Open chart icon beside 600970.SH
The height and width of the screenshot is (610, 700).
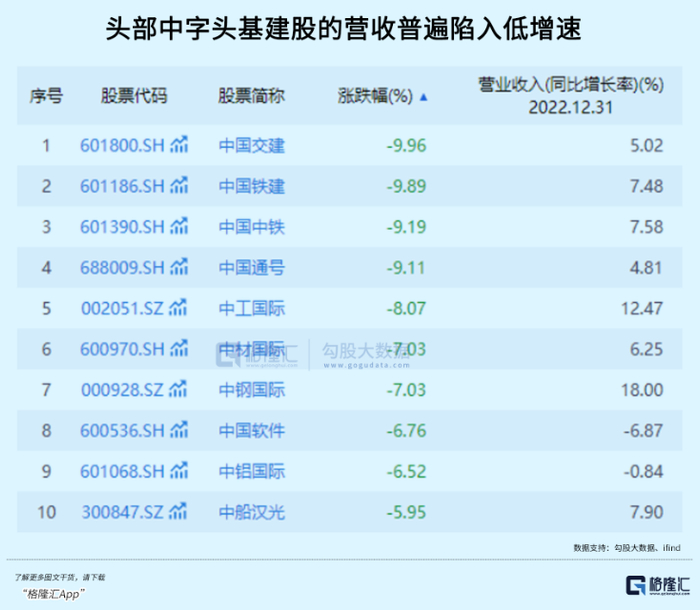(x=179, y=348)
